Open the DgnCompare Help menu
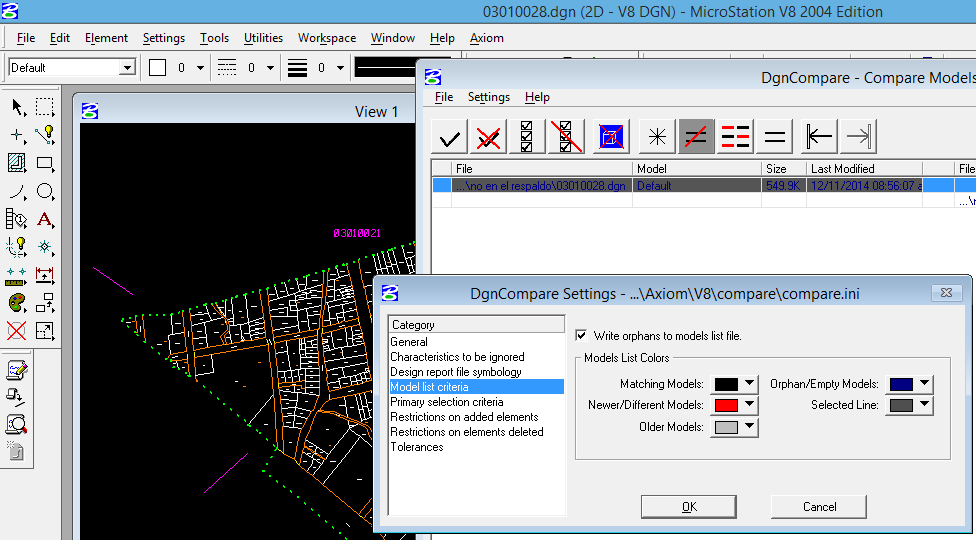Viewport: 976px width, 540px height. click(537, 97)
